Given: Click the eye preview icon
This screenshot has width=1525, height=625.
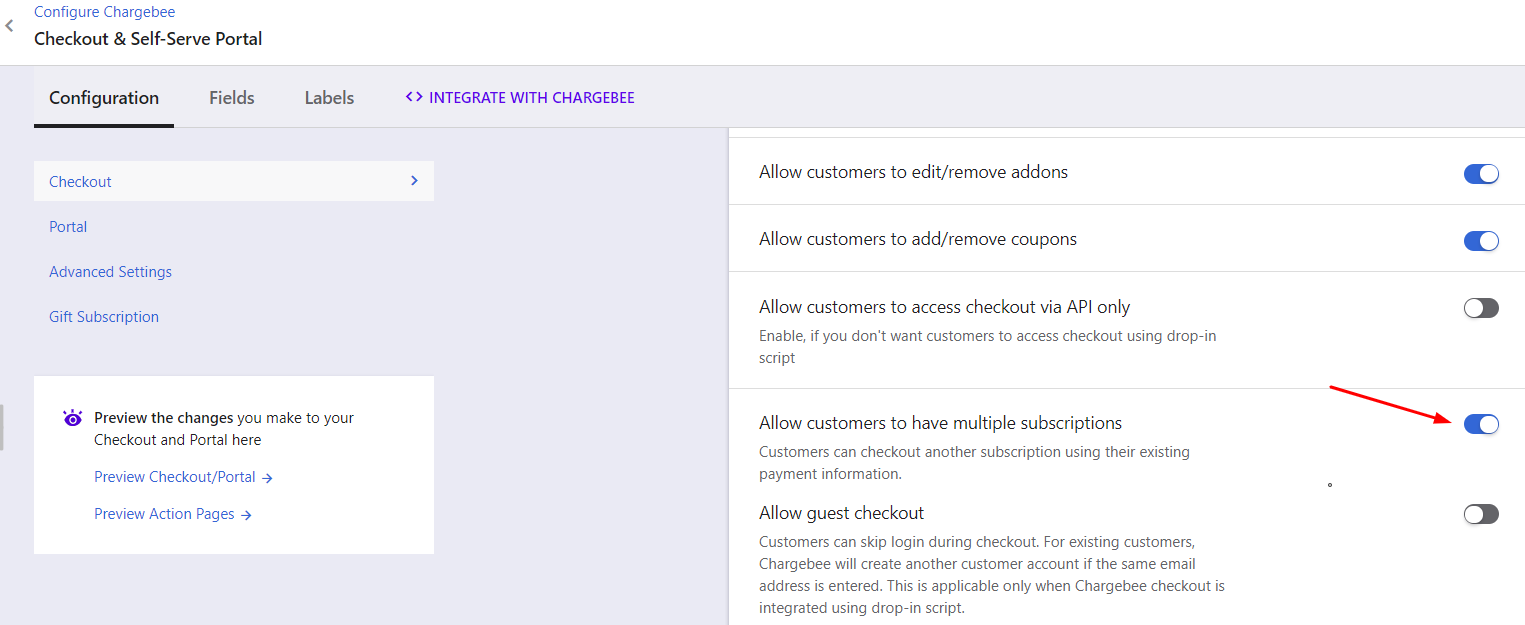Looking at the screenshot, I should 72,418.
